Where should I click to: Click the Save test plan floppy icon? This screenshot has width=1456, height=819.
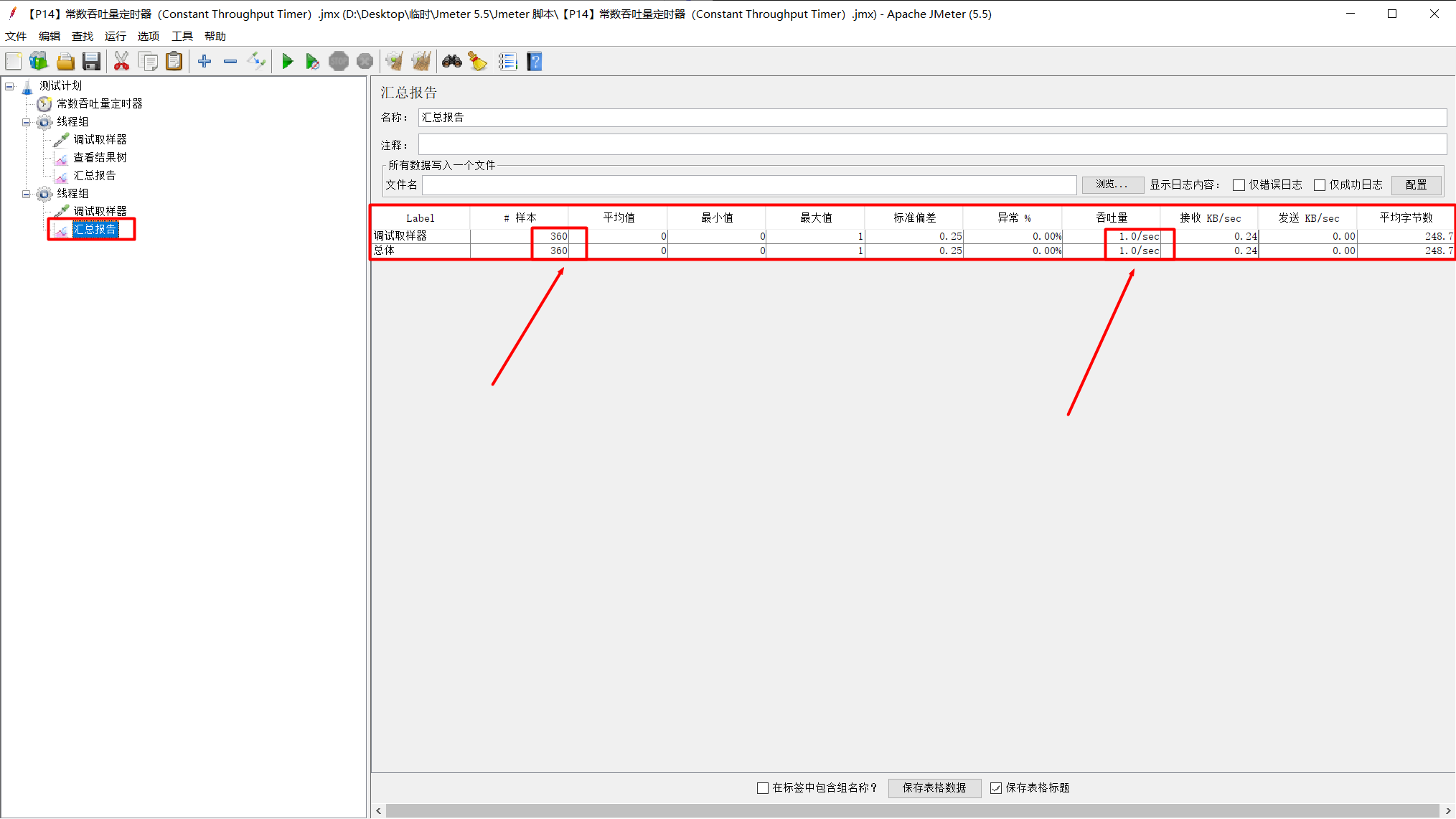(91, 62)
